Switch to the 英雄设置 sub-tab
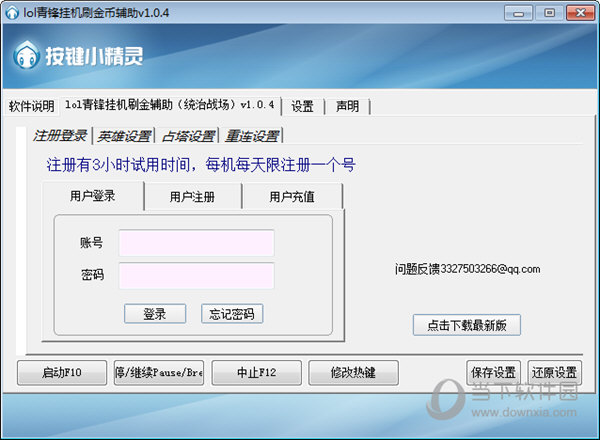600x440 pixels. [x=124, y=136]
